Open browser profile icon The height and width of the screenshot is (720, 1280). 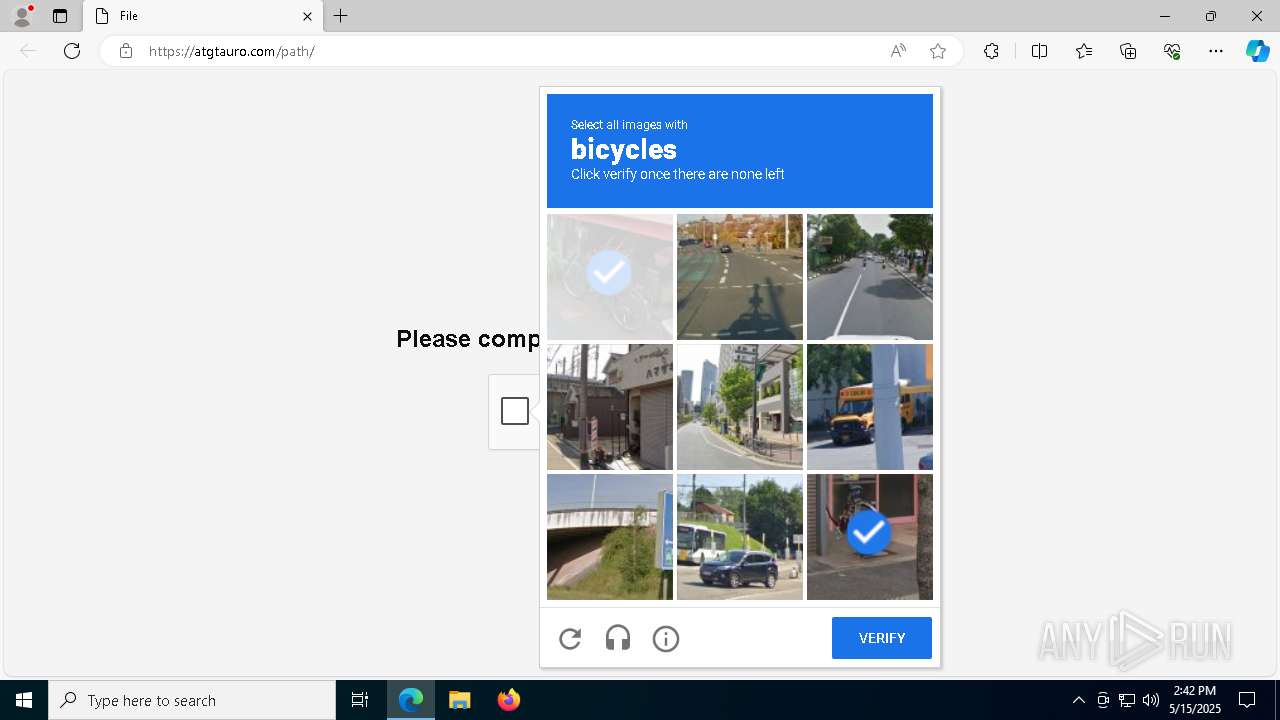coord(22,16)
